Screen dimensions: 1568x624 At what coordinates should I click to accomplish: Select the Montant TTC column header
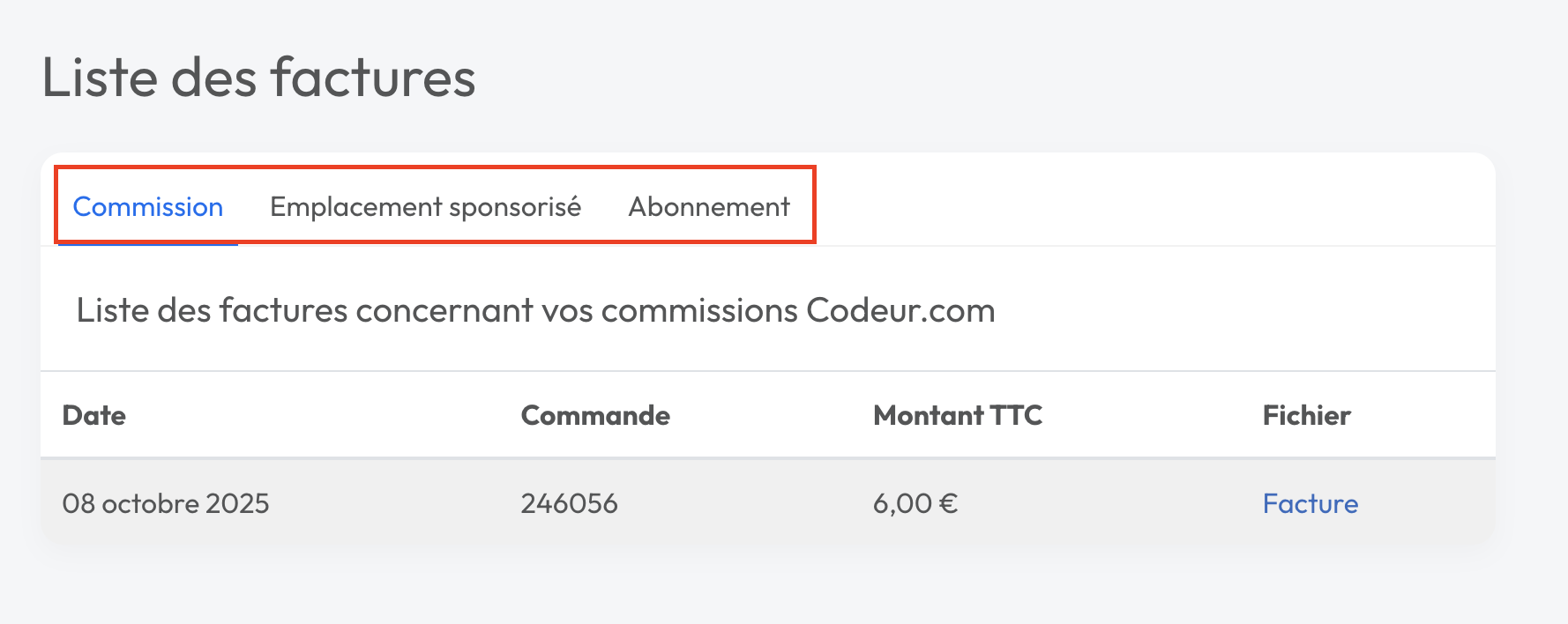pos(958,415)
